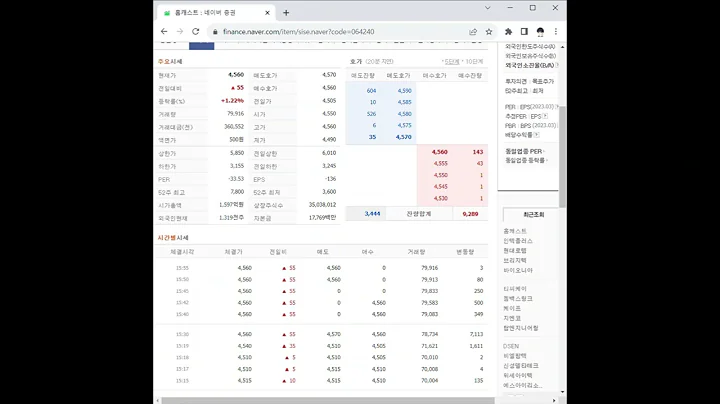Open 홈캐스트 from recent list

pos(515,231)
